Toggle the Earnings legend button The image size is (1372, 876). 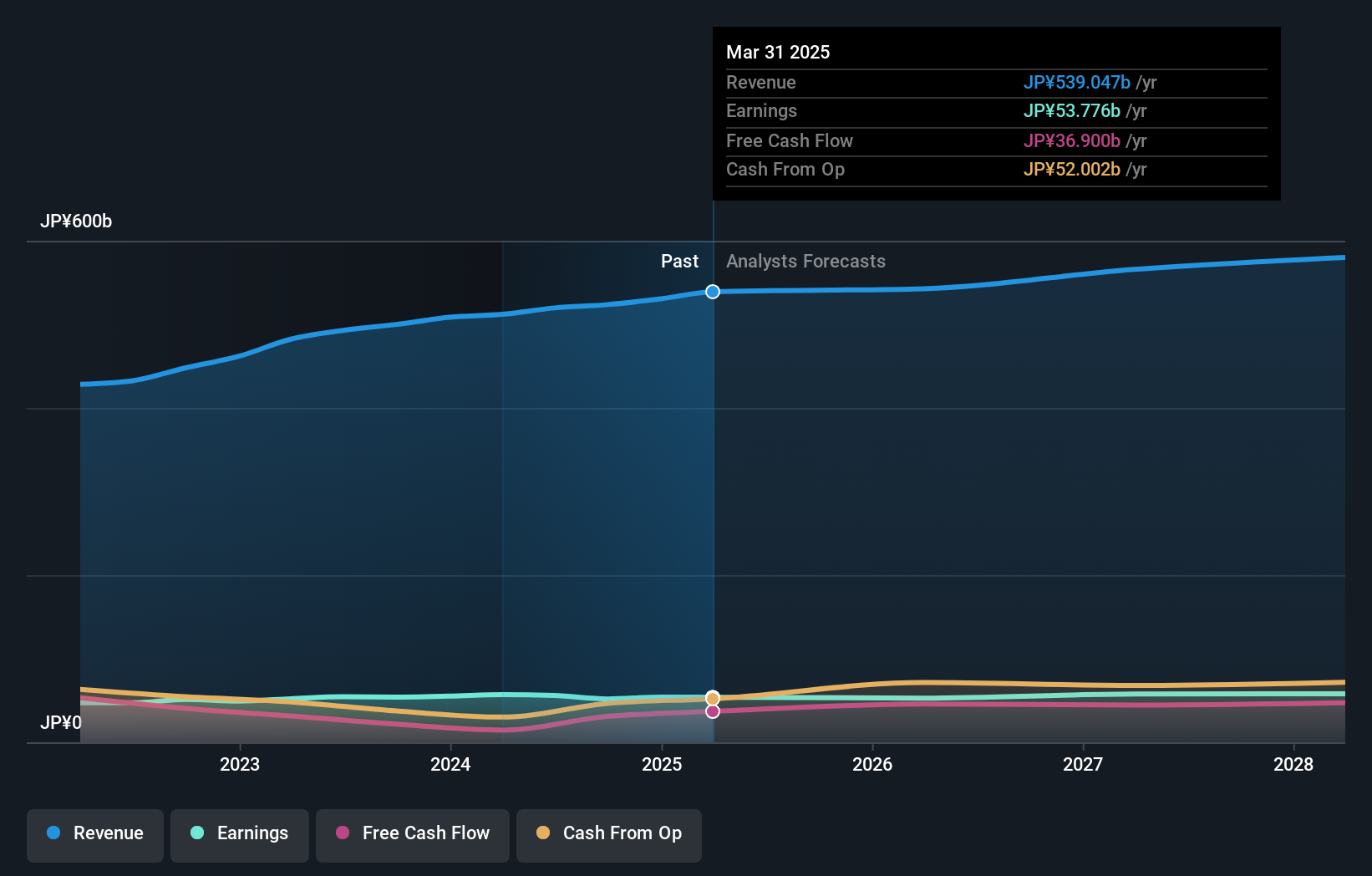[240, 835]
